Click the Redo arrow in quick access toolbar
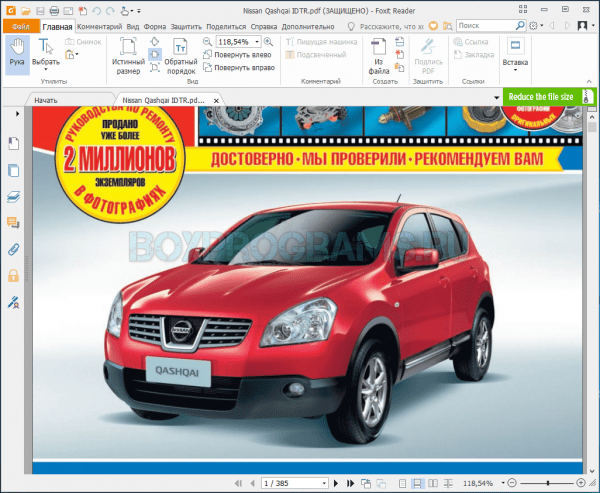The height and width of the screenshot is (493, 600). tap(110, 11)
